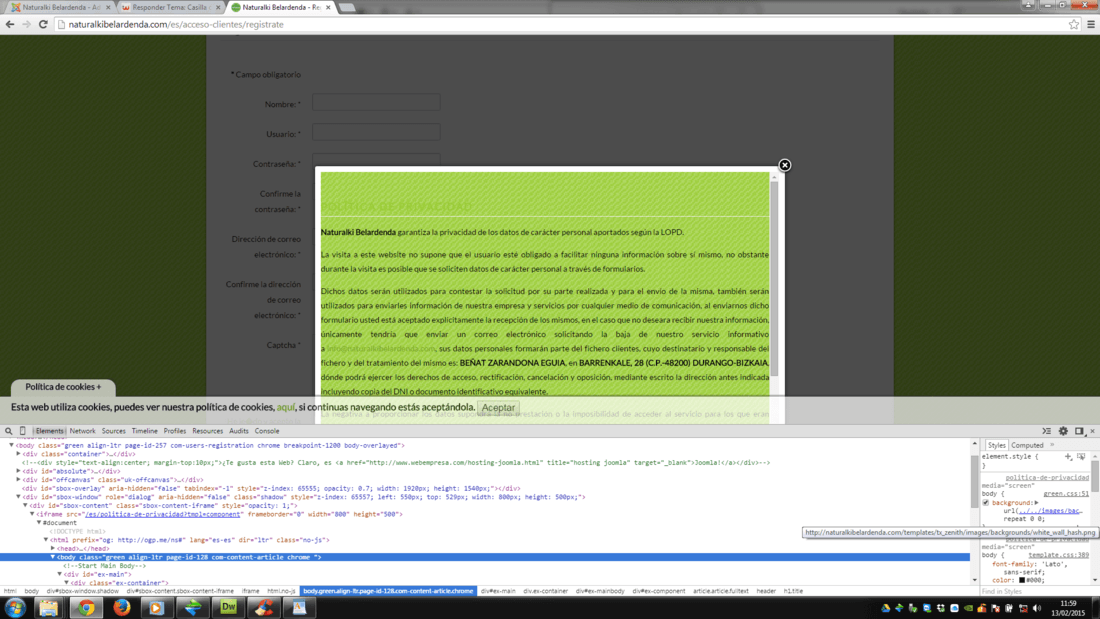1100x619 pixels.
Task: Click the Nombre input field
Action: (377, 103)
